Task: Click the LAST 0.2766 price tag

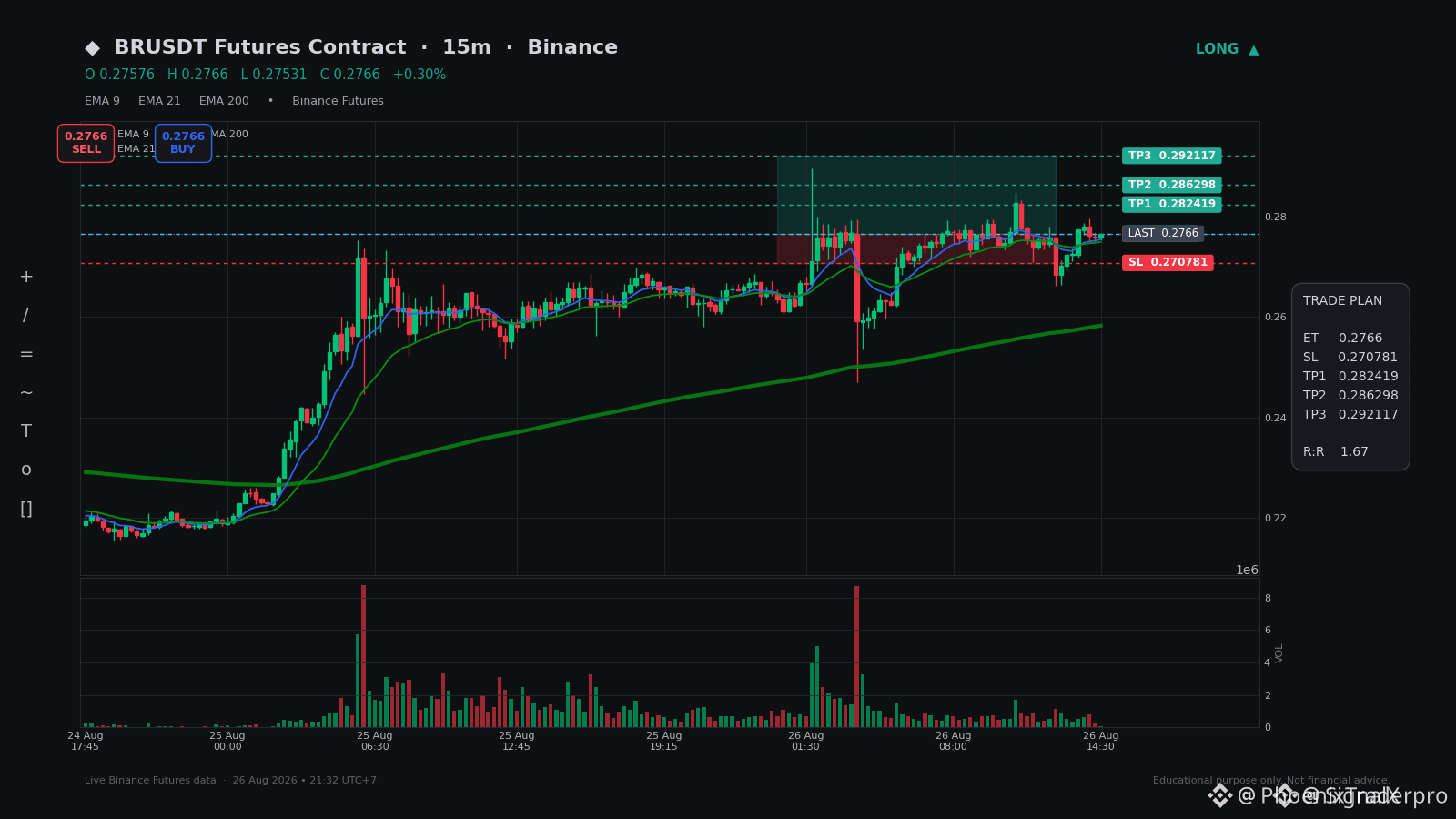Action: 1163,233
